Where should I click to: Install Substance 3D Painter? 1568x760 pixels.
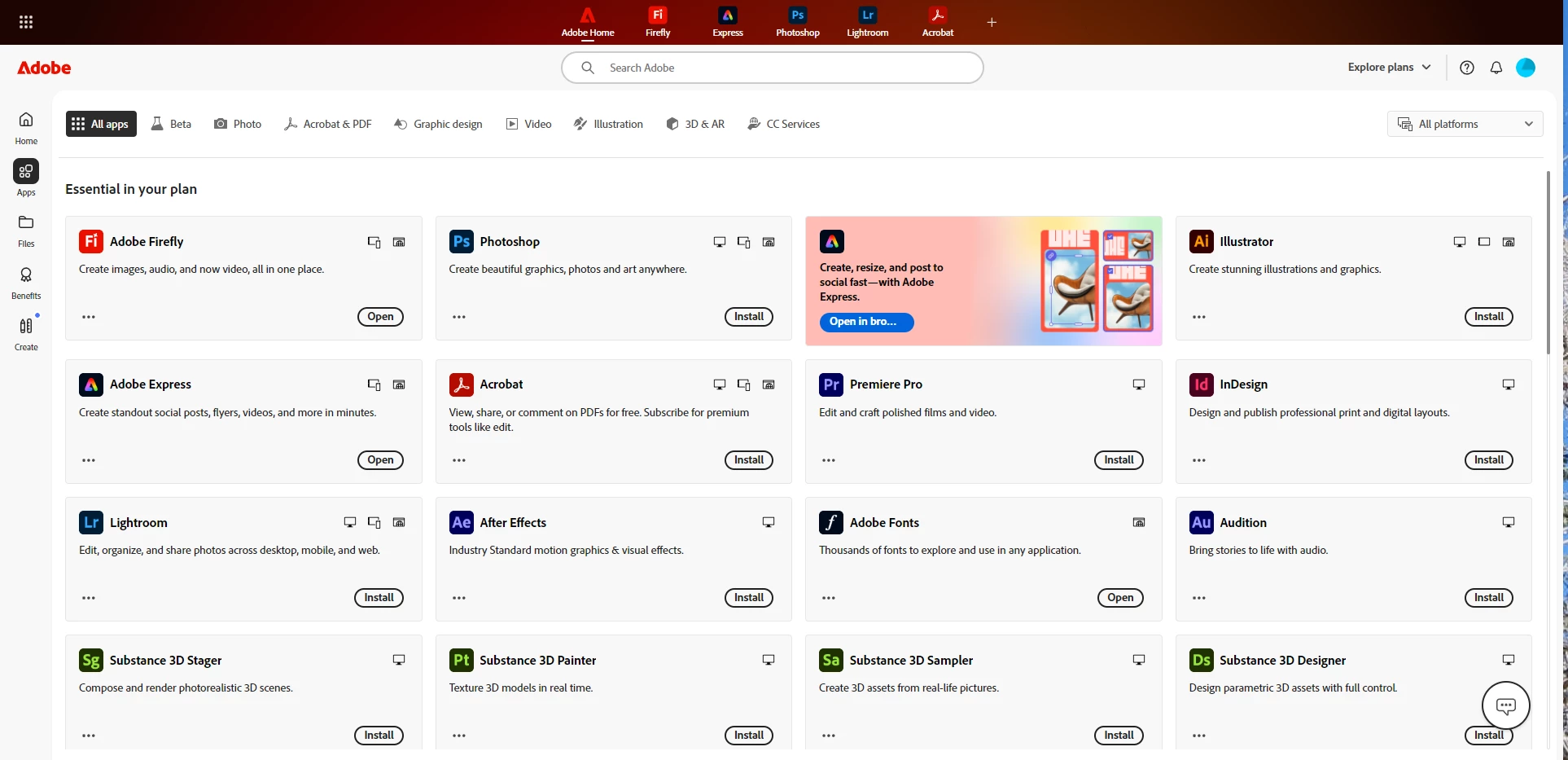pyautogui.click(x=749, y=736)
